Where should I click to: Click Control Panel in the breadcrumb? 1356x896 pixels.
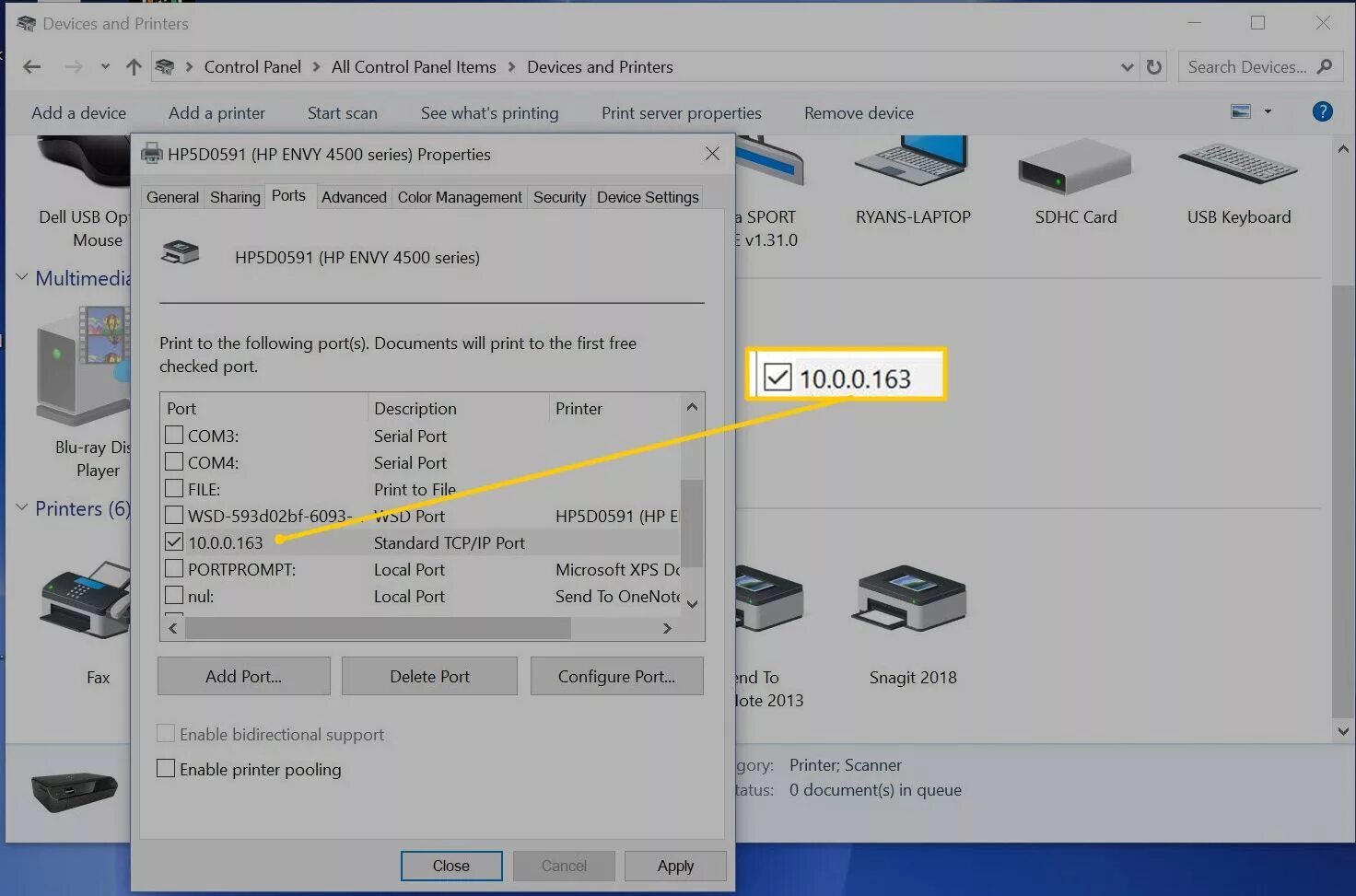[252, 66]
